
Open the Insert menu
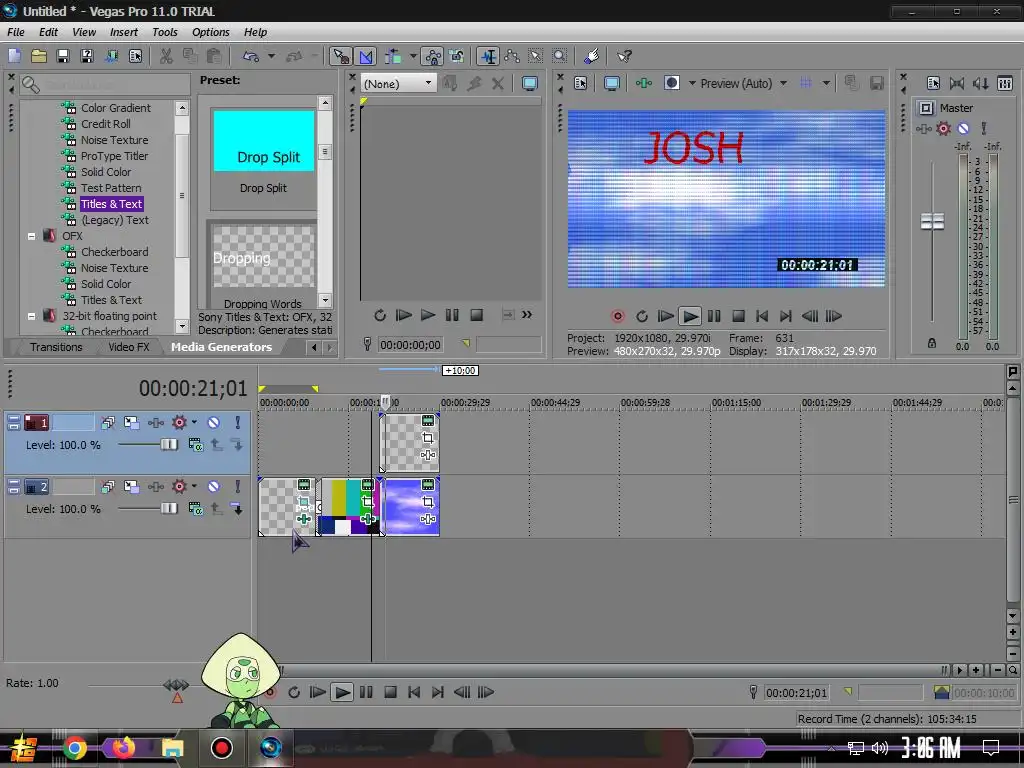tap(123, 32)
